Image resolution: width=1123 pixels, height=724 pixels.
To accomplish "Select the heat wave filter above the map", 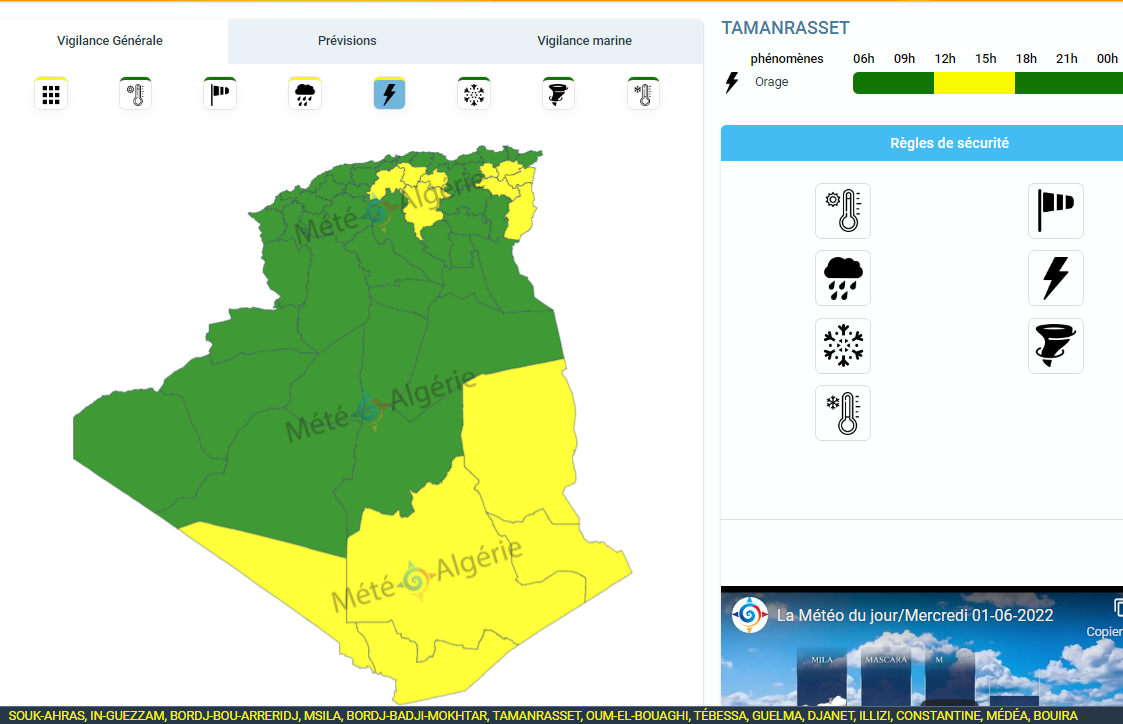I will click(135, 94).
